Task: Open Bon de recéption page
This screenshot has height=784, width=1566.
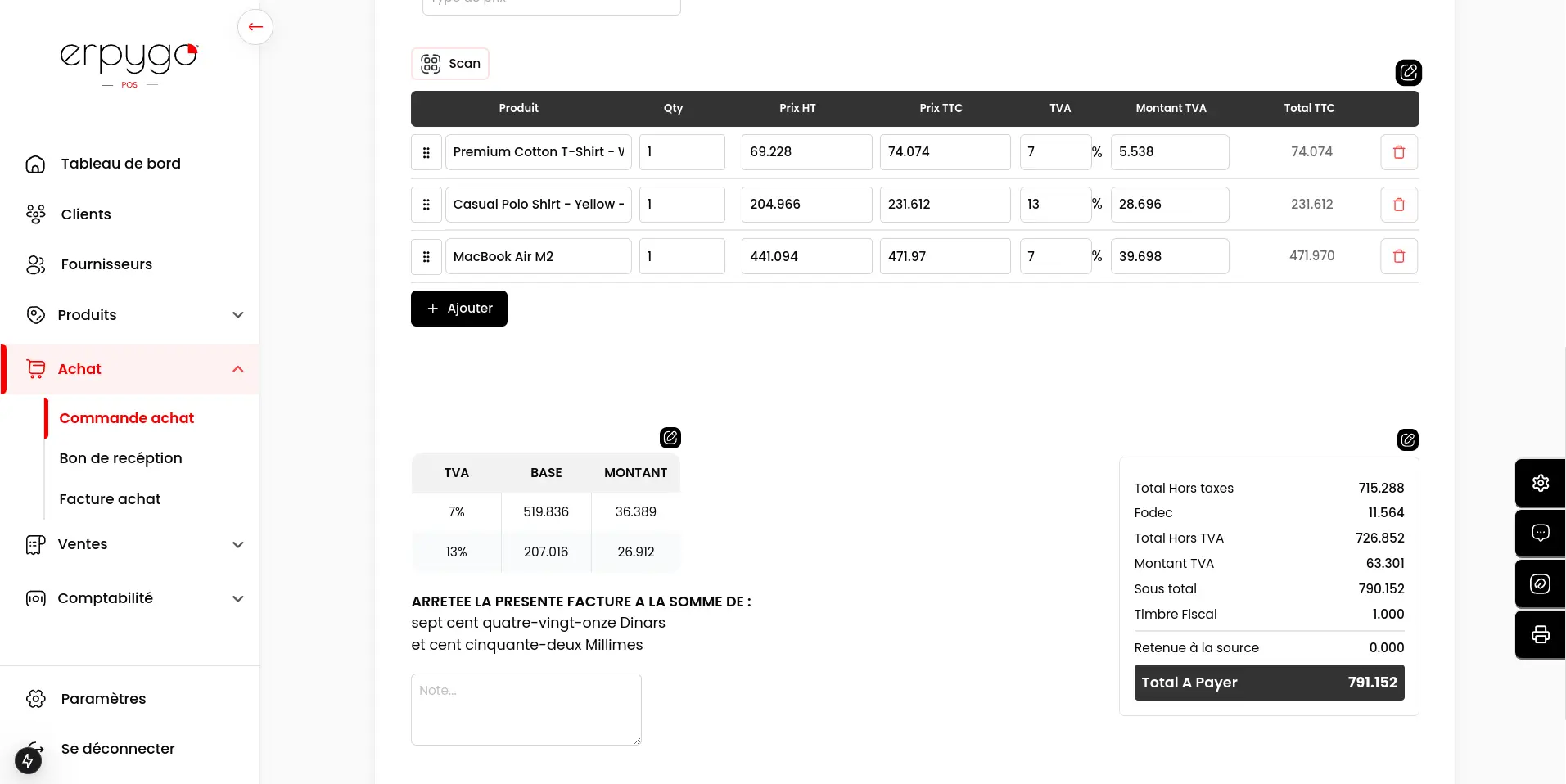Action: tap(120, 458)
